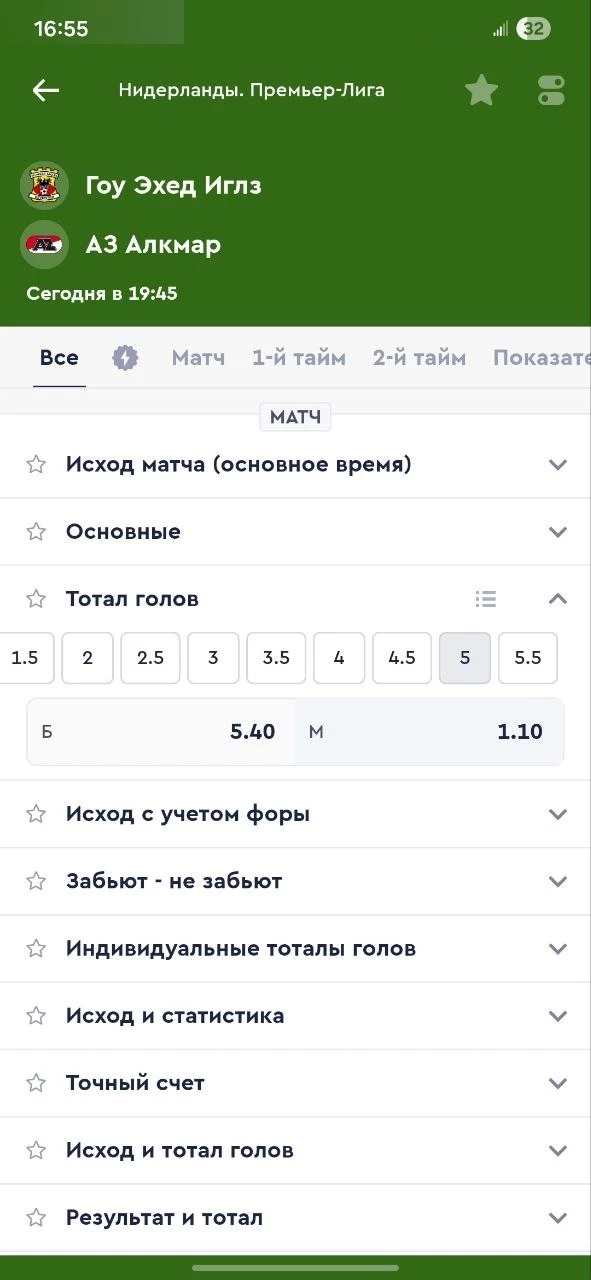This screenshot has width=591, height=1280.
Task: Tap the star to favorite this match
Action: click(481, 89)
